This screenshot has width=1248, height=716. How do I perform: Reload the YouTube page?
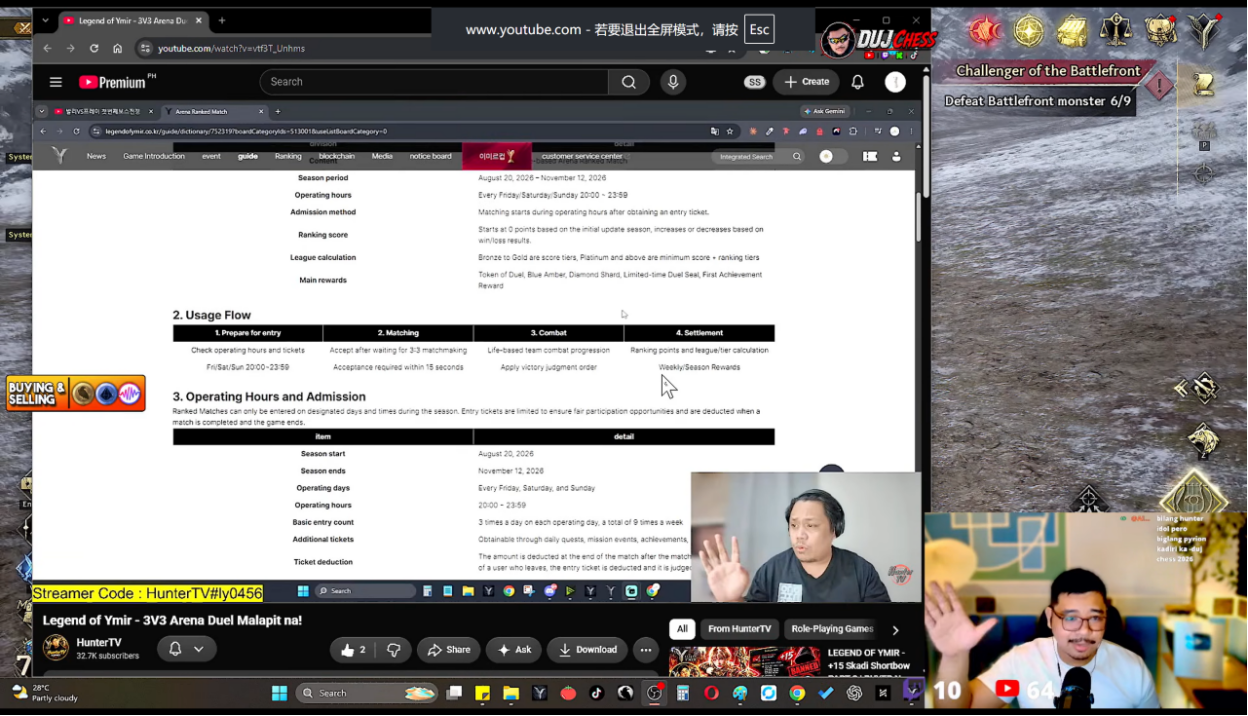[x=94, y=48]
